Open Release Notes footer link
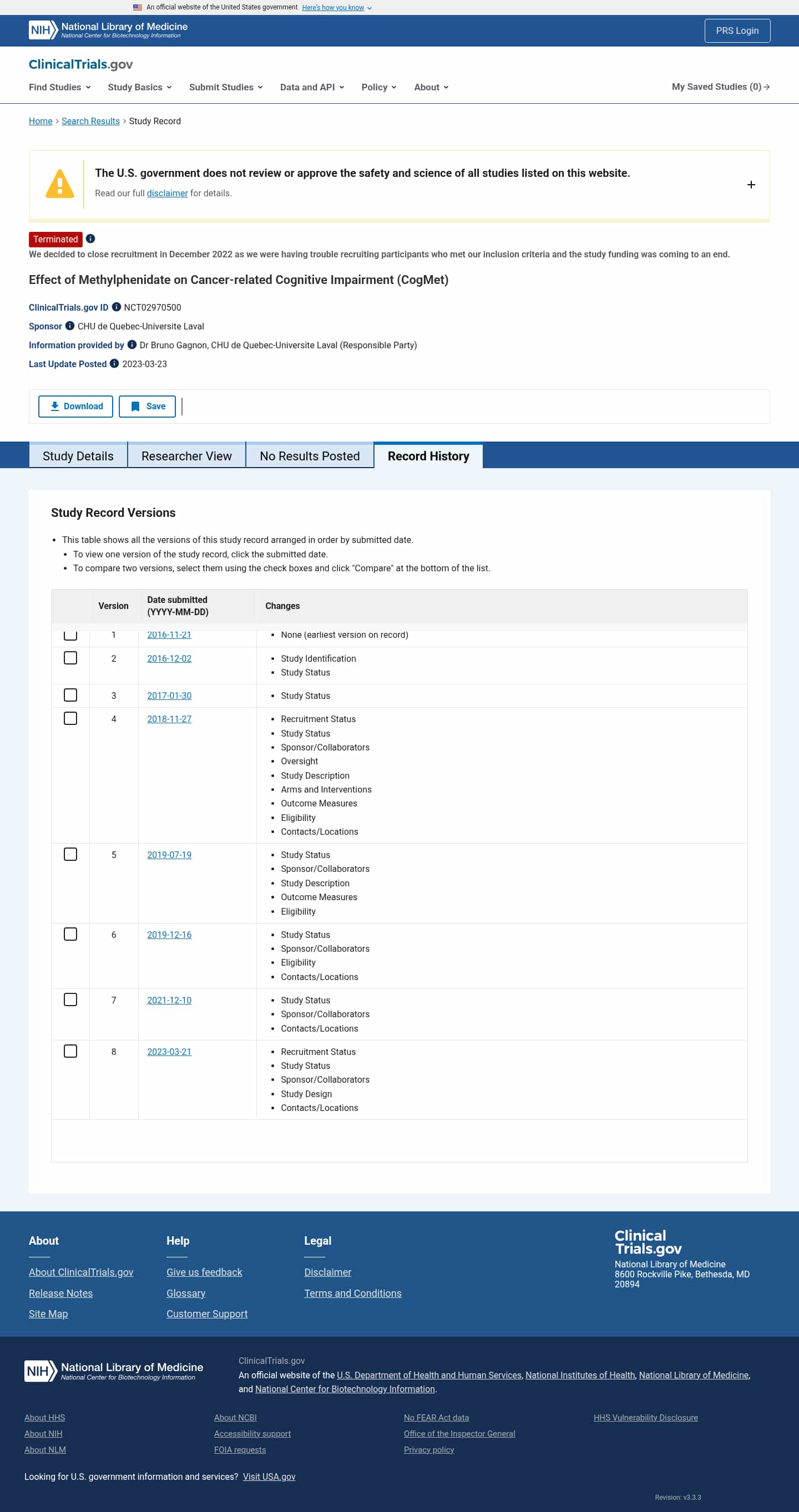Screen dimensions: 799x1512 pyautogui.click(x=60, y=1293)
